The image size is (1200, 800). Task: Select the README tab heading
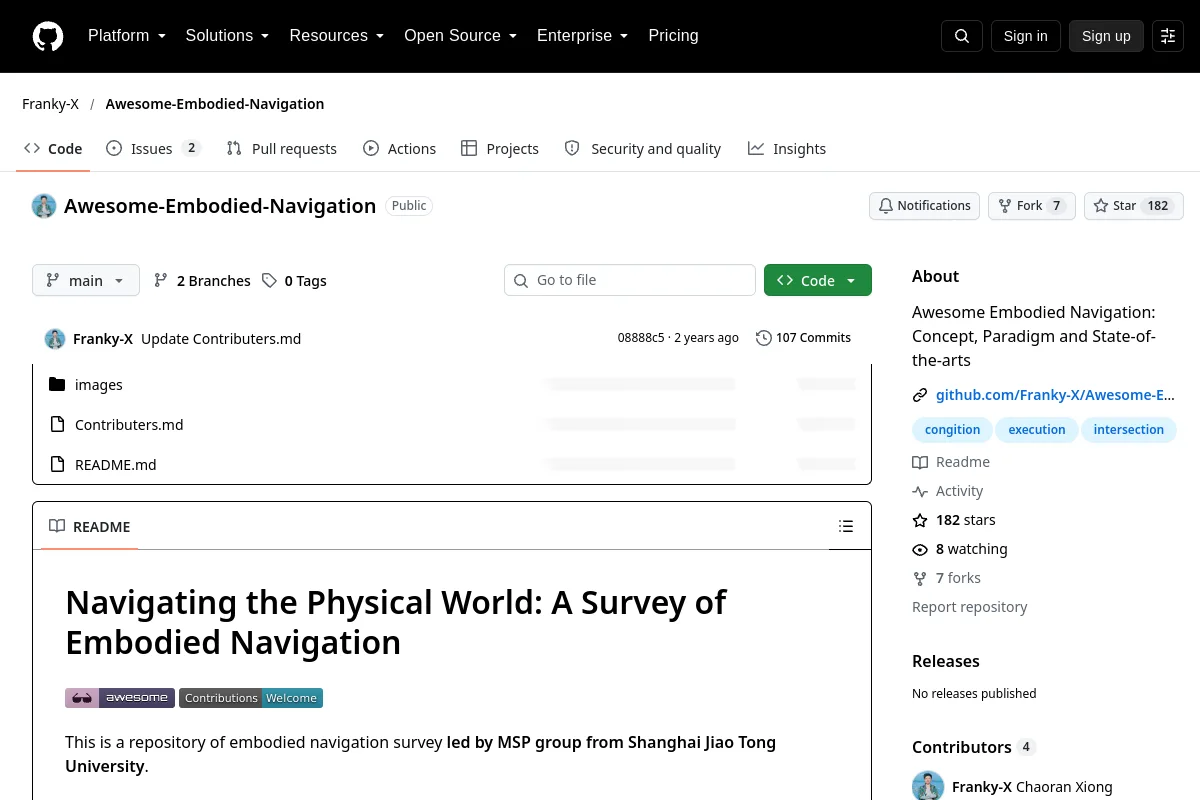point(90,527)
